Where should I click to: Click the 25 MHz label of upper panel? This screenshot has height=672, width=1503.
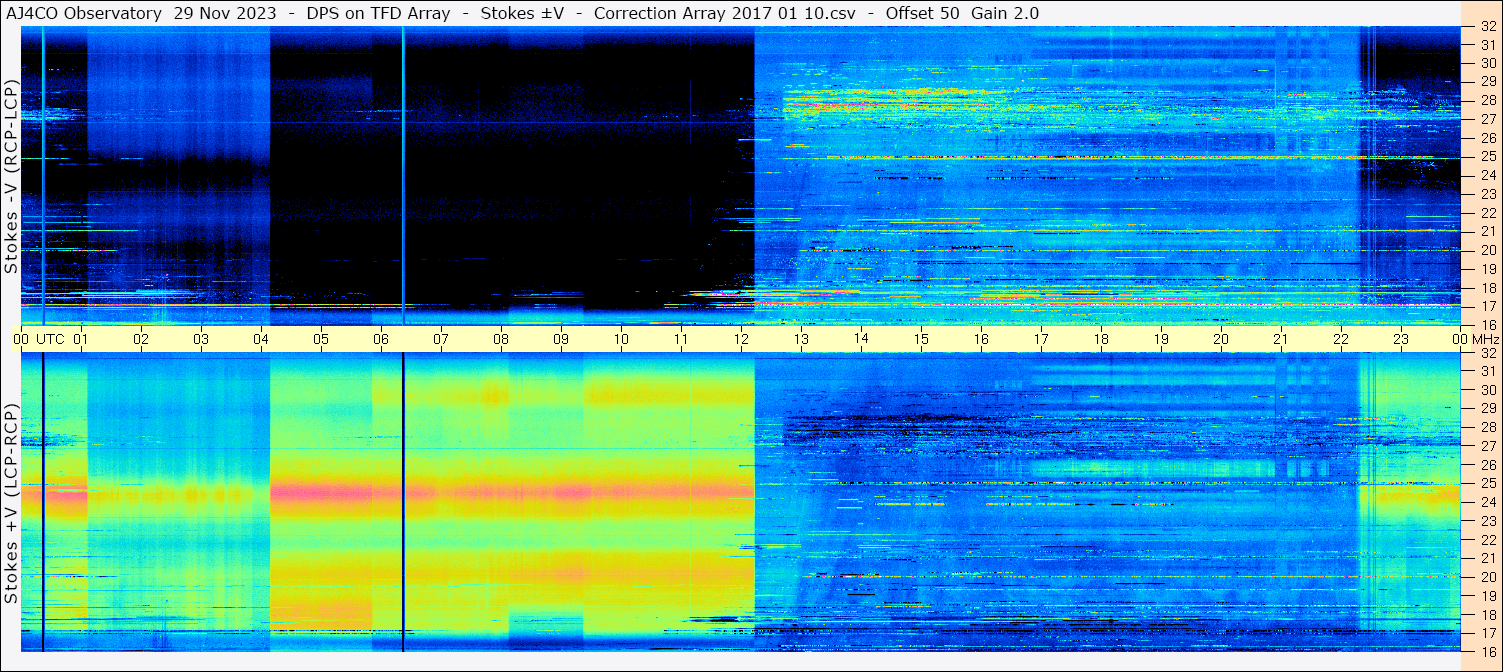pyautogui.click(x=1486, y=157)
